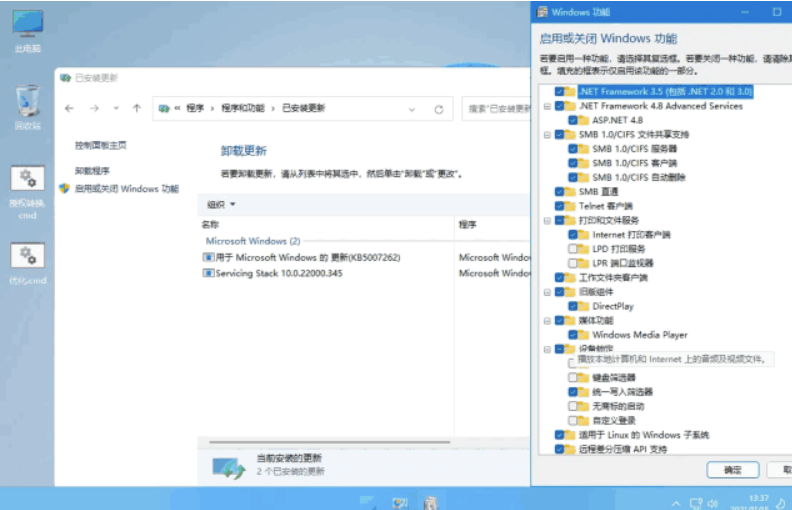The image size is (792, 510).
Task: Enable LPD 打印服务 checkbox
Action: (573, 249)
